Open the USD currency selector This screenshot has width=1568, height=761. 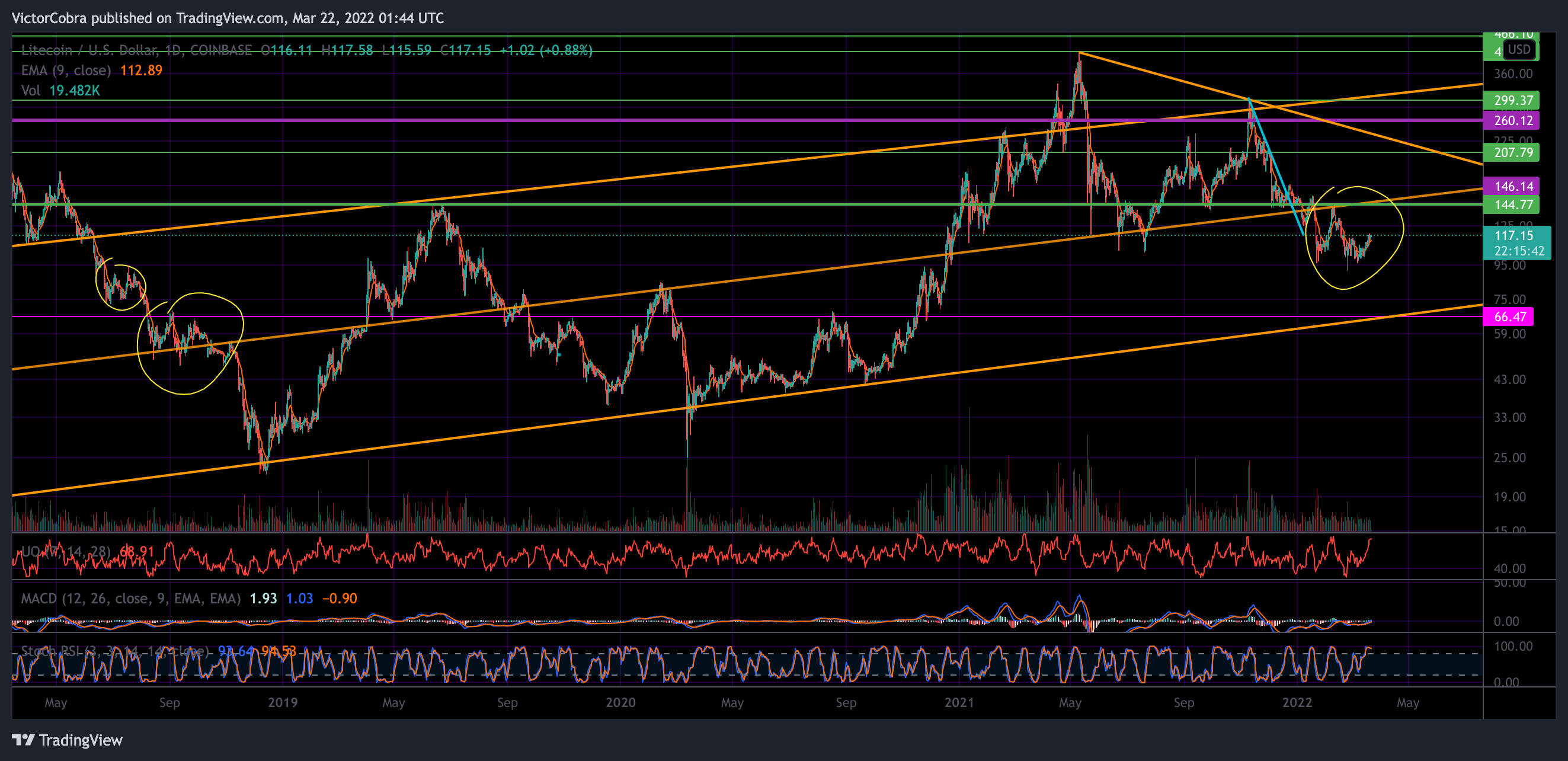(1519, 49)
